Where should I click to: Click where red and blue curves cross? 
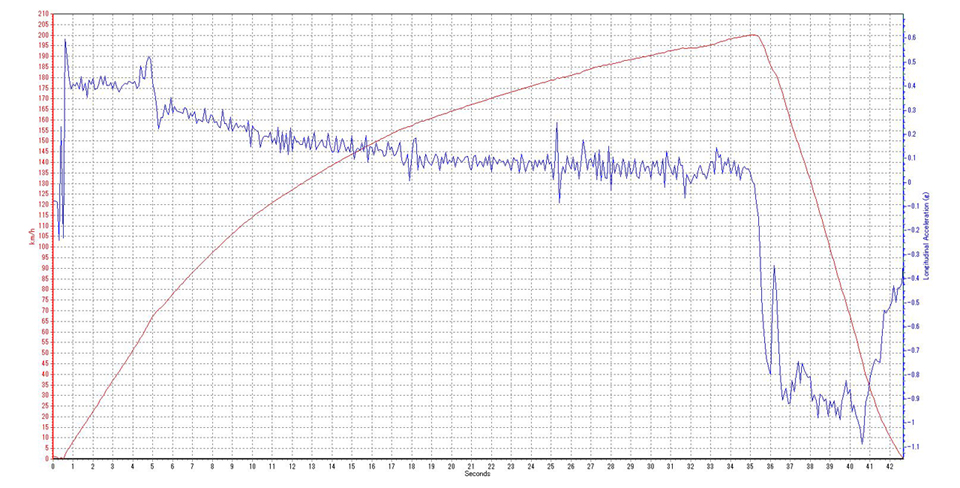[x=367, y=144]
